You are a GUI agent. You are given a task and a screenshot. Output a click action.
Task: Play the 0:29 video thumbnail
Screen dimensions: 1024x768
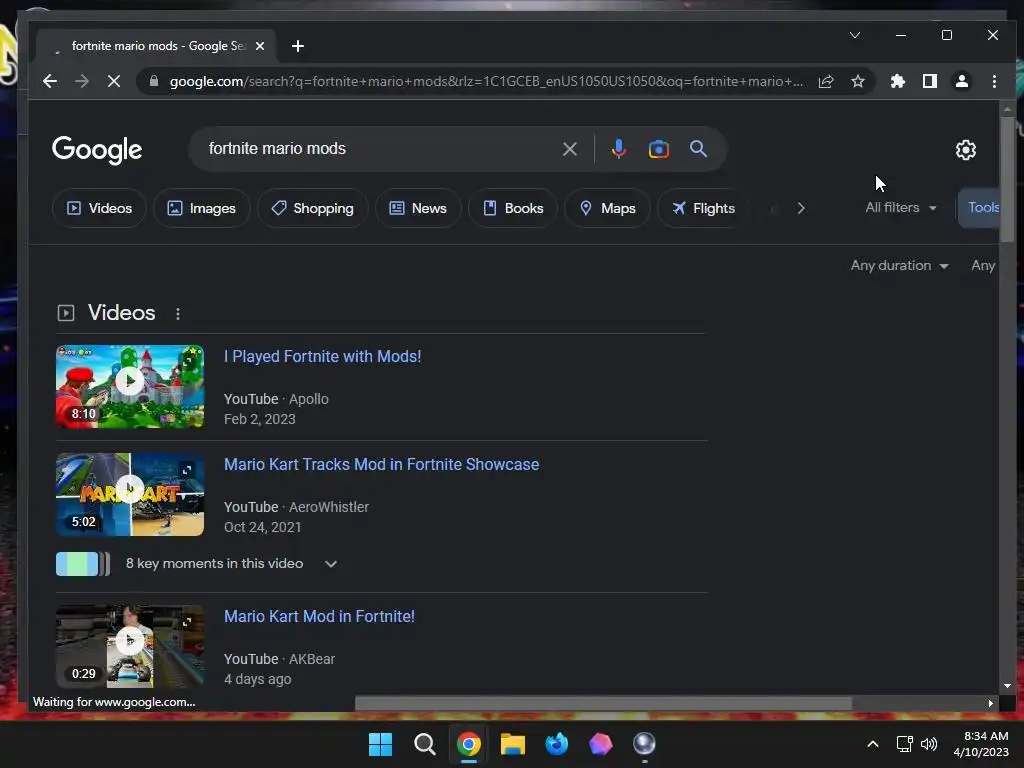click(x=130, y=647)
